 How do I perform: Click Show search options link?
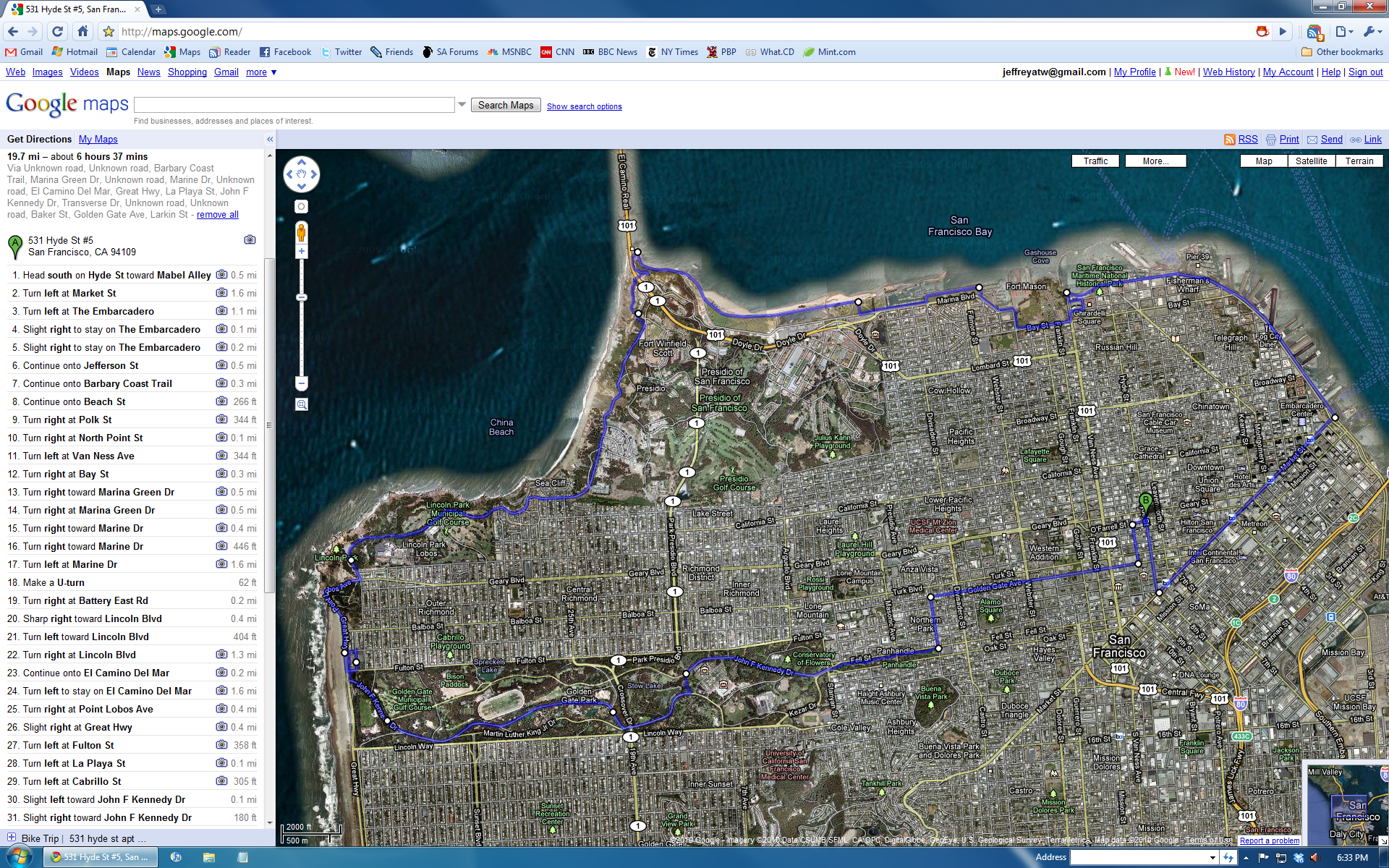pyautogui.click(x=584, y=106)
